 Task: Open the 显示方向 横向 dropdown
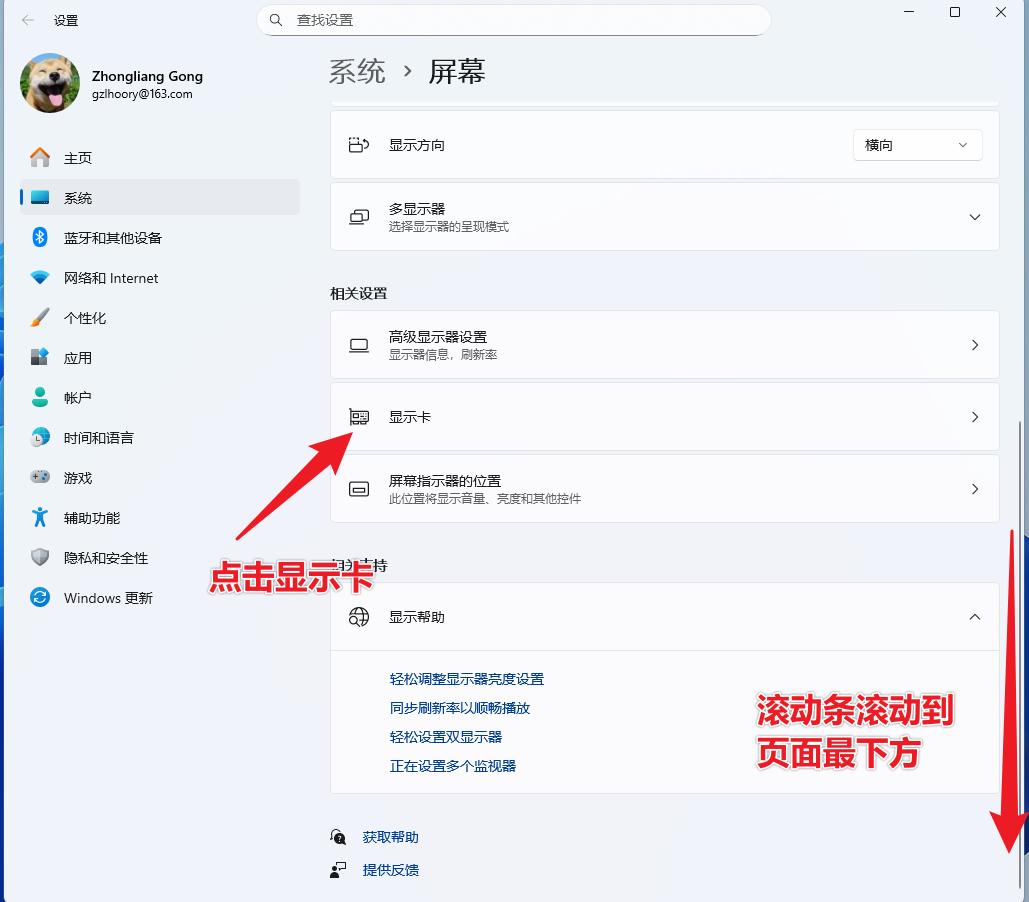point(917,145)
